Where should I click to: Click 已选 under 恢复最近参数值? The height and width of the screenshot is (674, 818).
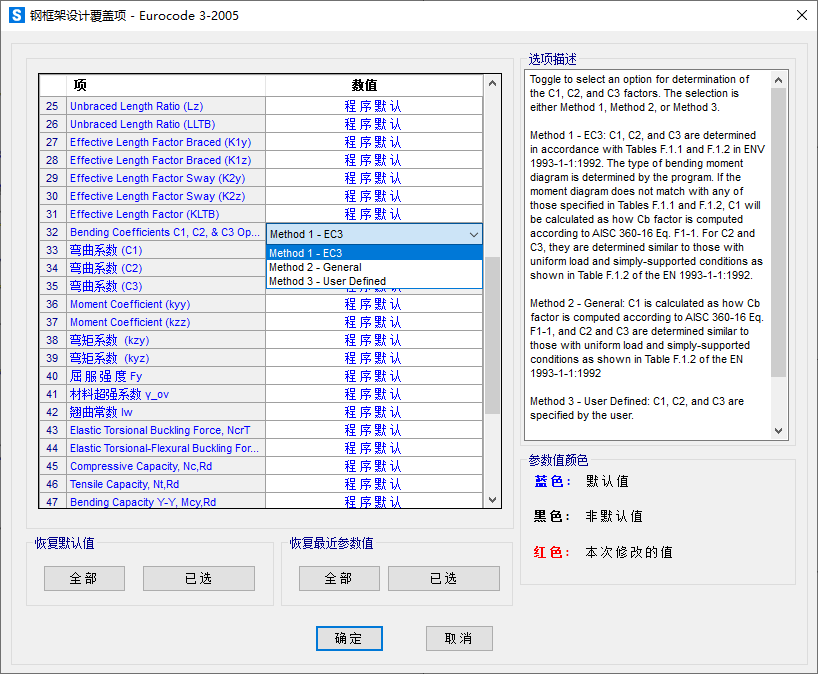point(443,578)
